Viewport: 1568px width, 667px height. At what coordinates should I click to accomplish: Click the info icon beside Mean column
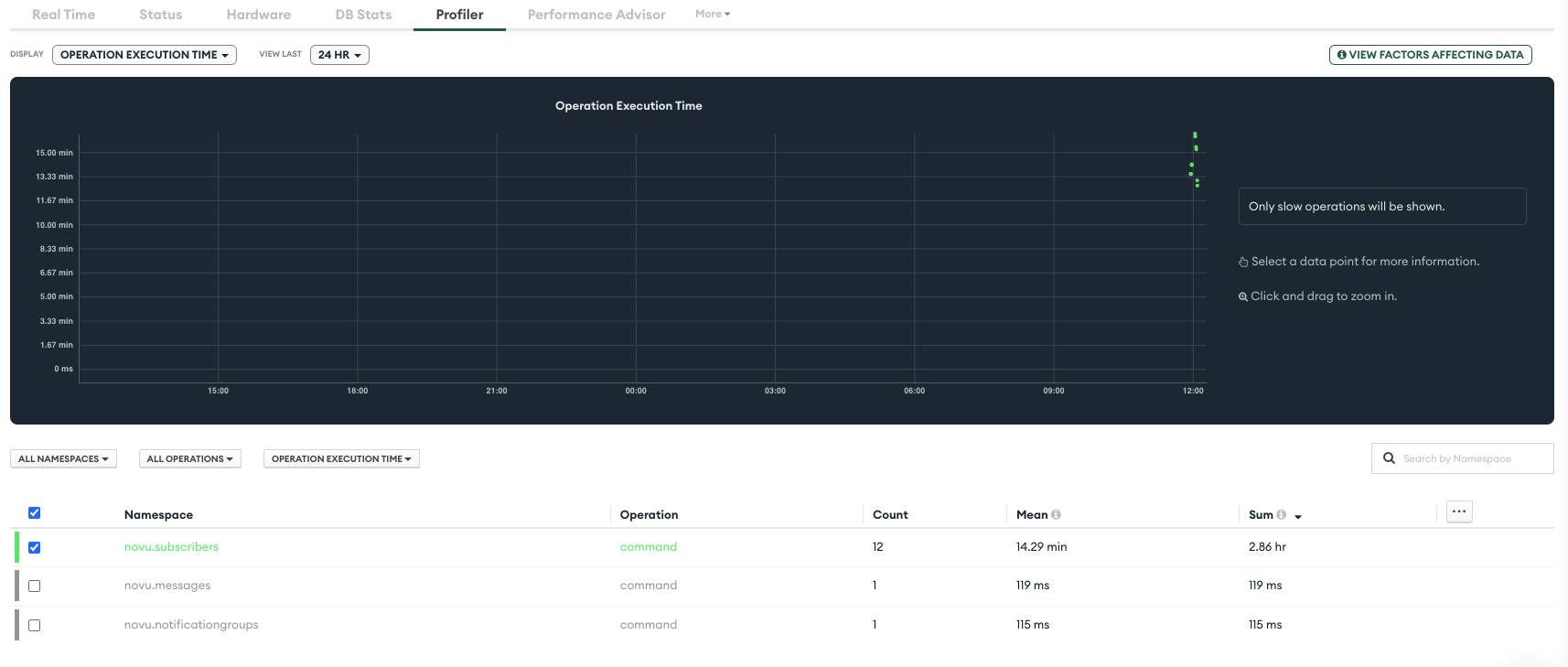tap(1056, 515)
